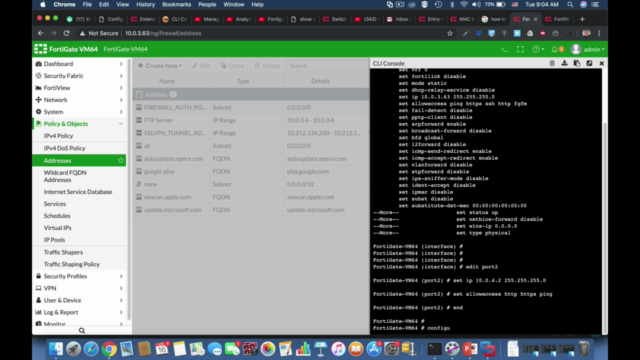640x360 pixels.
Task: Open Chrome's three-dot menu
Action: [599, 33]
